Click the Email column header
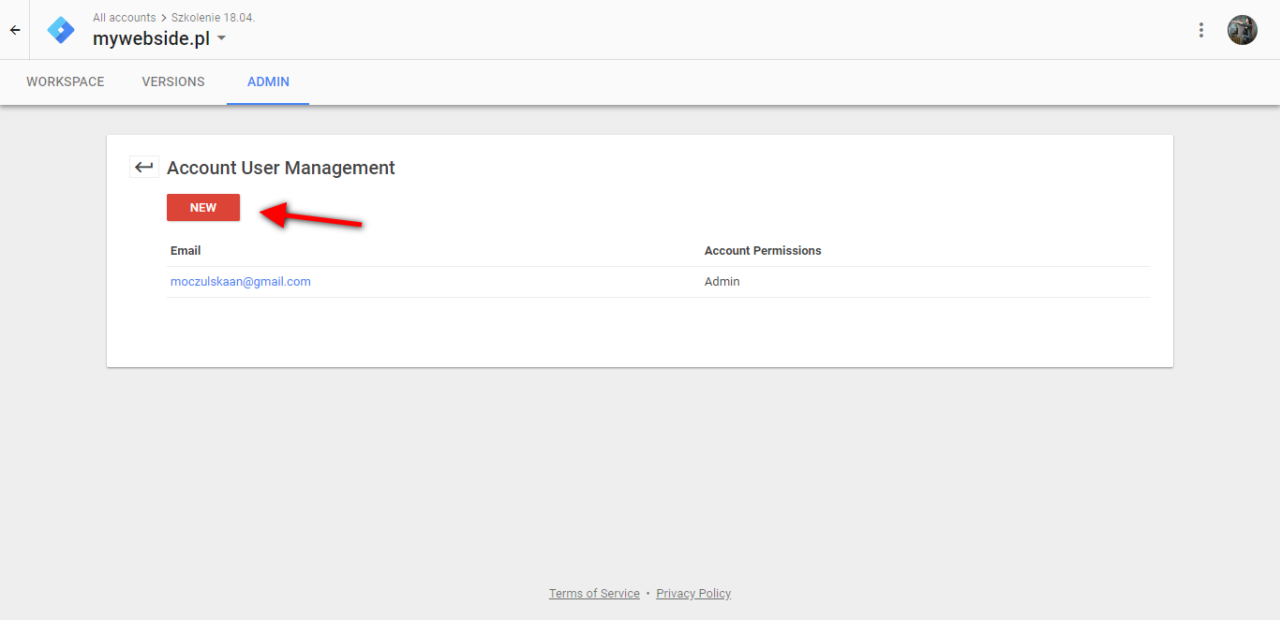Screen dimensions: 1280x620 click(x=185, y=250)
